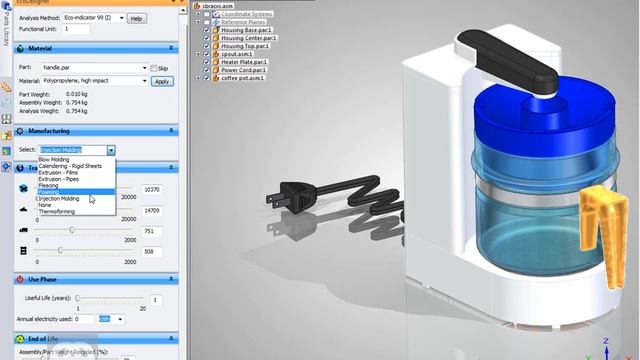Screen dimensions: 640x360
Task: Click the spout.asm assembly icon
Action: (x=216, y=54)
